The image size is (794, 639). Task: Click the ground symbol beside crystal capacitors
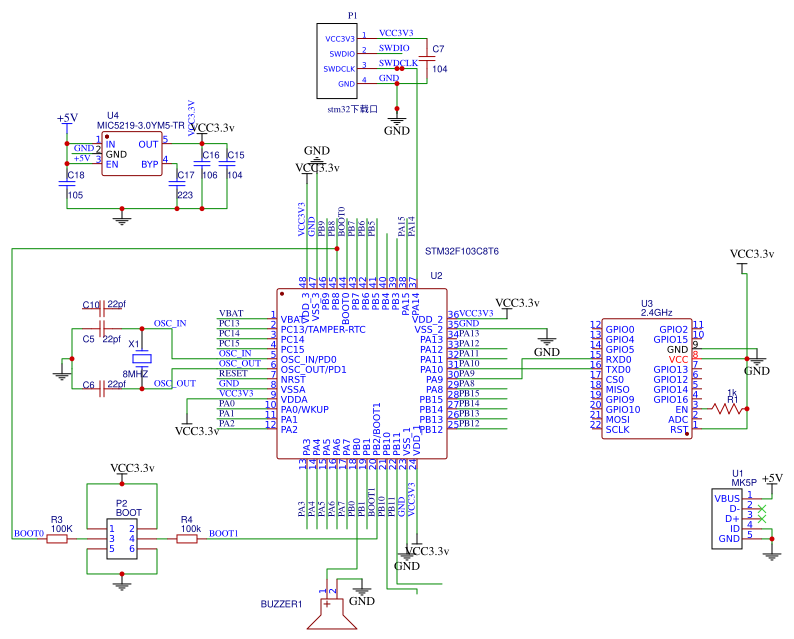[x=62, y=376]
